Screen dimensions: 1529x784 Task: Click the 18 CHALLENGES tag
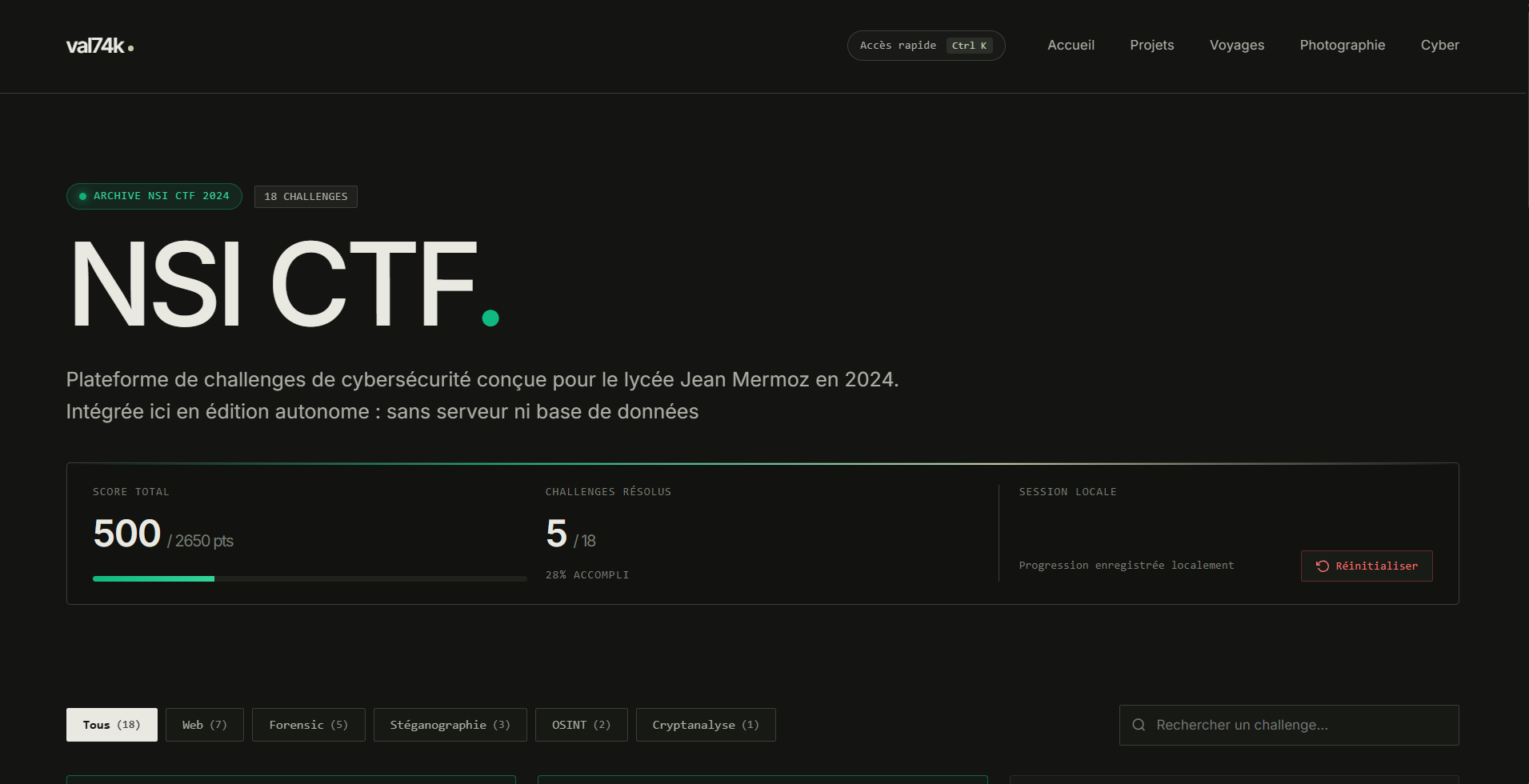coord(306,197)
